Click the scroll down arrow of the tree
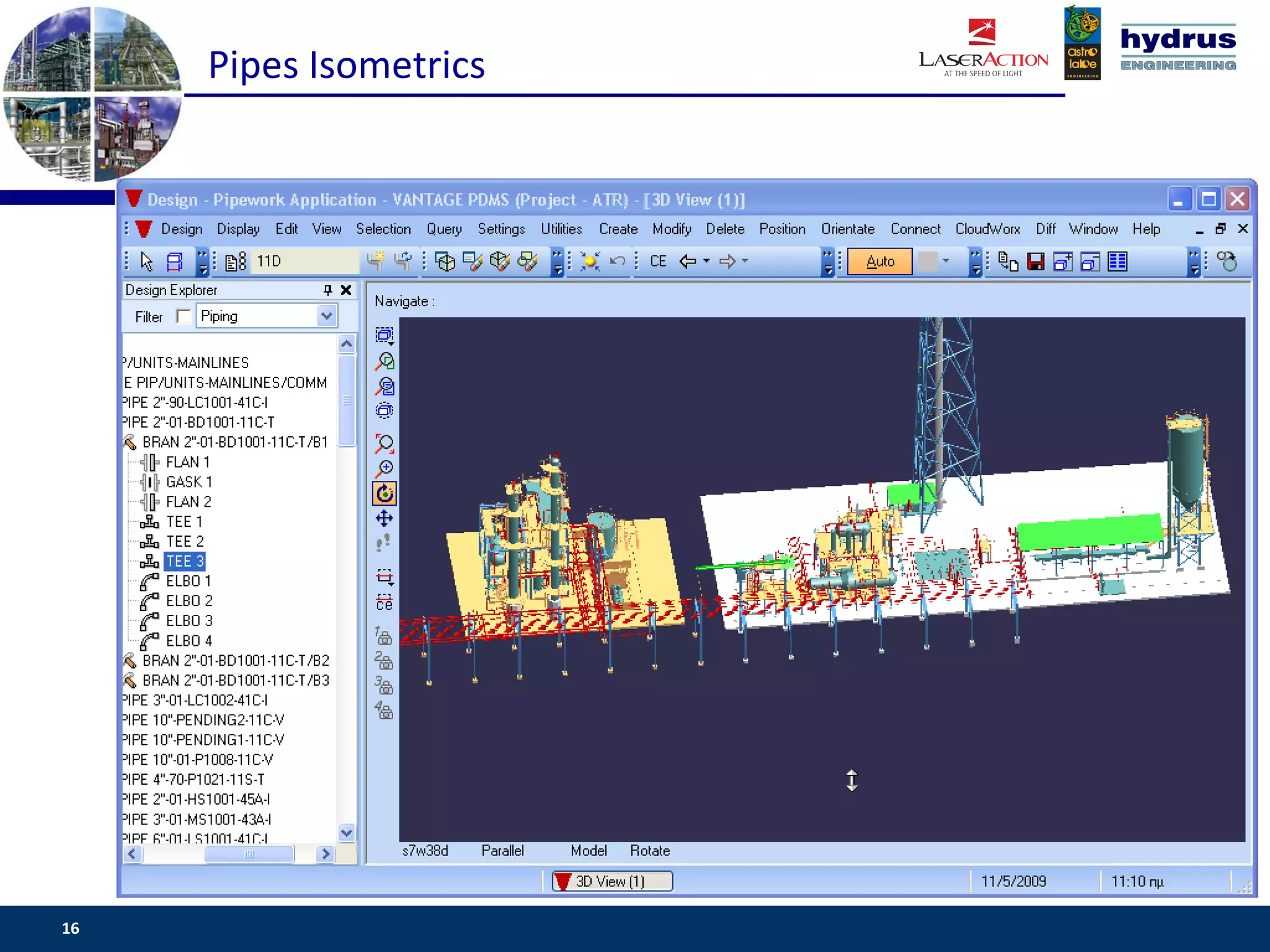1270x952 pixels. [347, 833]
